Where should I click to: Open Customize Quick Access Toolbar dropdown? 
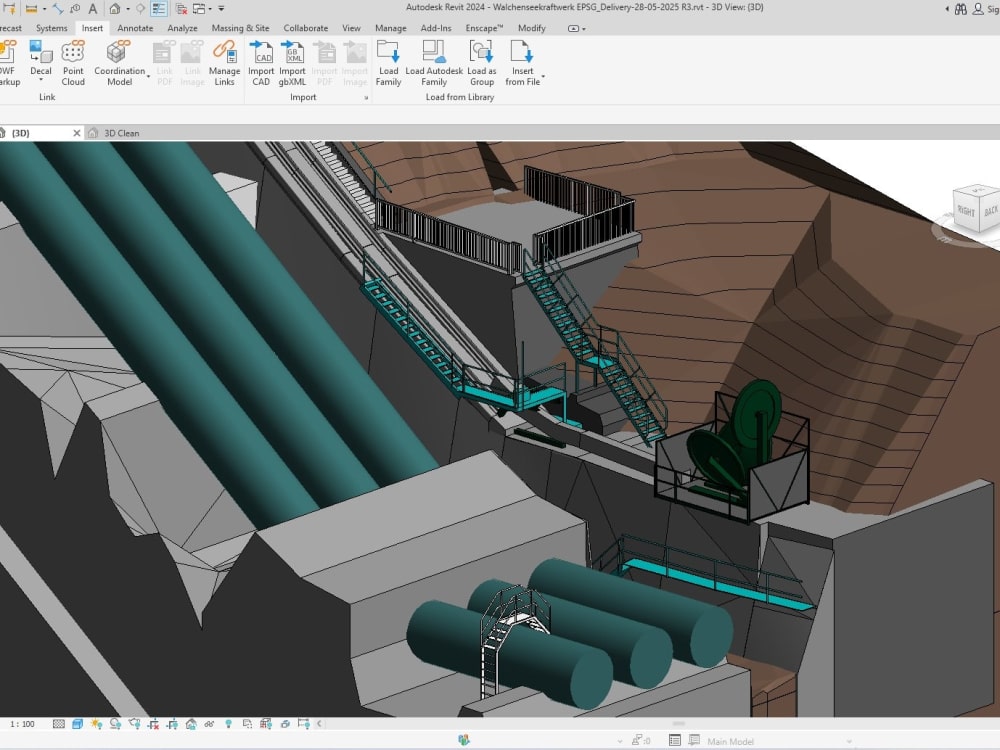[221, 8]
